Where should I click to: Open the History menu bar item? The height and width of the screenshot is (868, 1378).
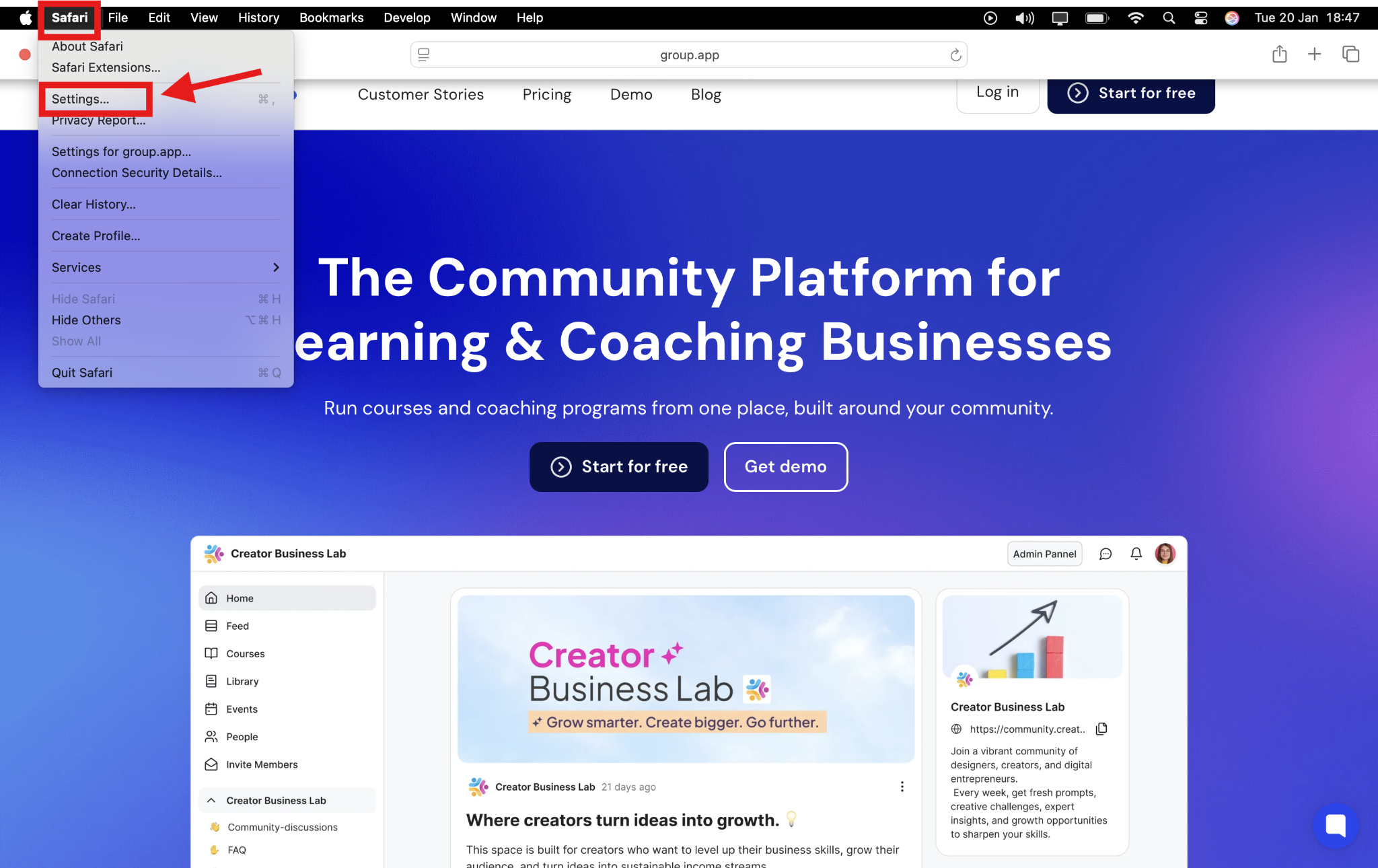point(258,18)
